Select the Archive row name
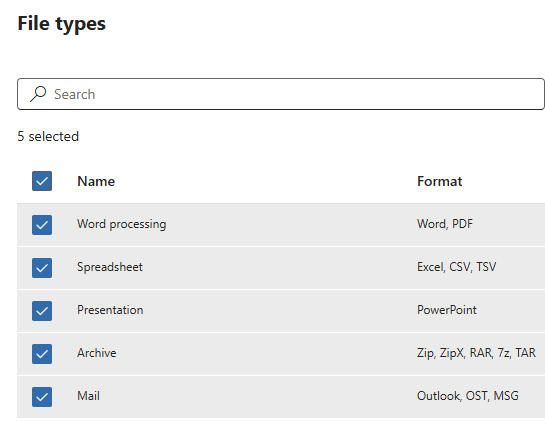The width and height of the screenshot is (545, 421). (x=97, y=353)
